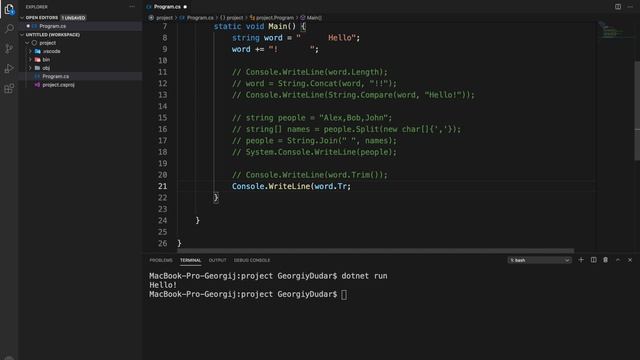Screen dimensions: 640x360
Task: Click the commented word.Trim() line 20
Action: coord(309,175)
